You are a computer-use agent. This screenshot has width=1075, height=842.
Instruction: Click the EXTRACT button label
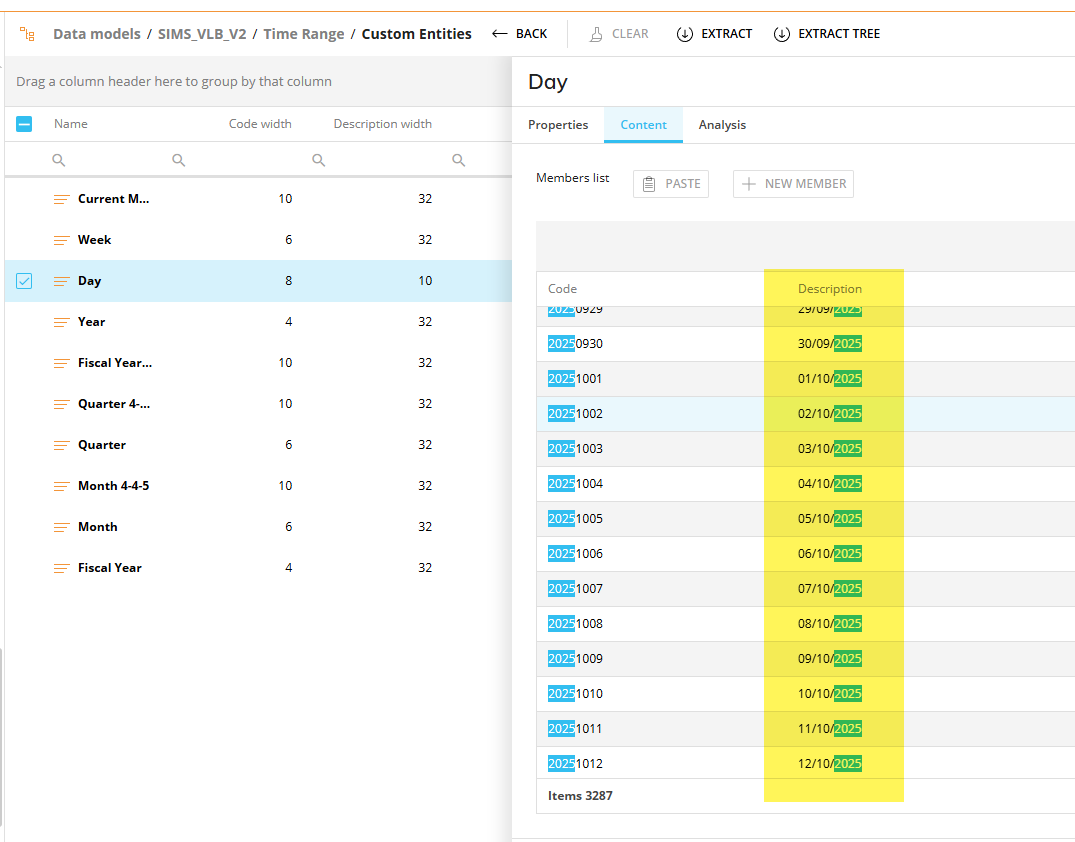point(726,34)
